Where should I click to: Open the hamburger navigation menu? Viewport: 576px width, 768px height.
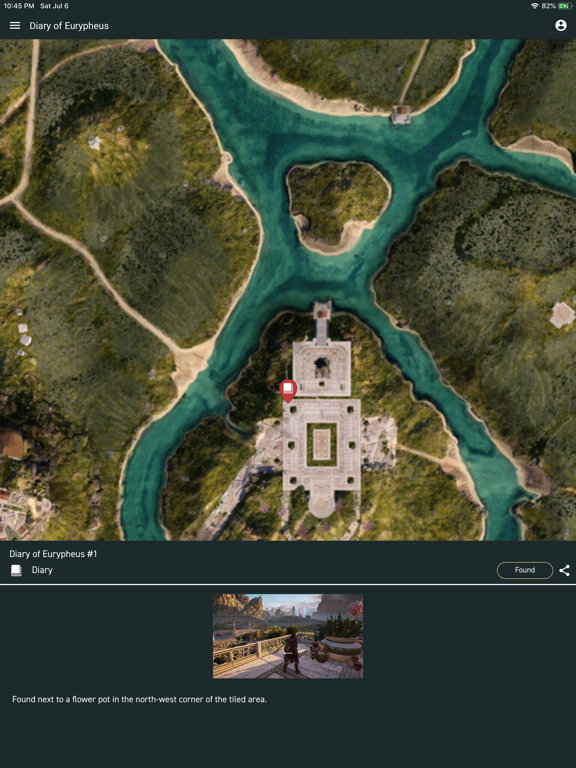(x=15, y=25)
